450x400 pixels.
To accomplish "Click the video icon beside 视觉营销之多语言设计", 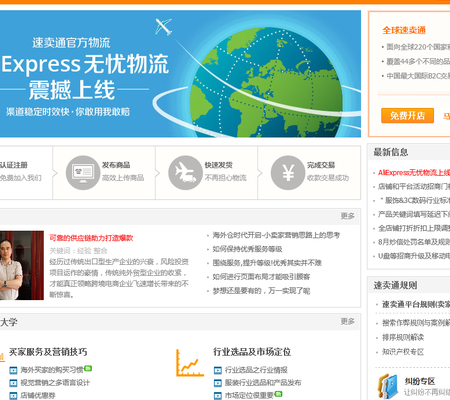I will [x=13, y=383].
